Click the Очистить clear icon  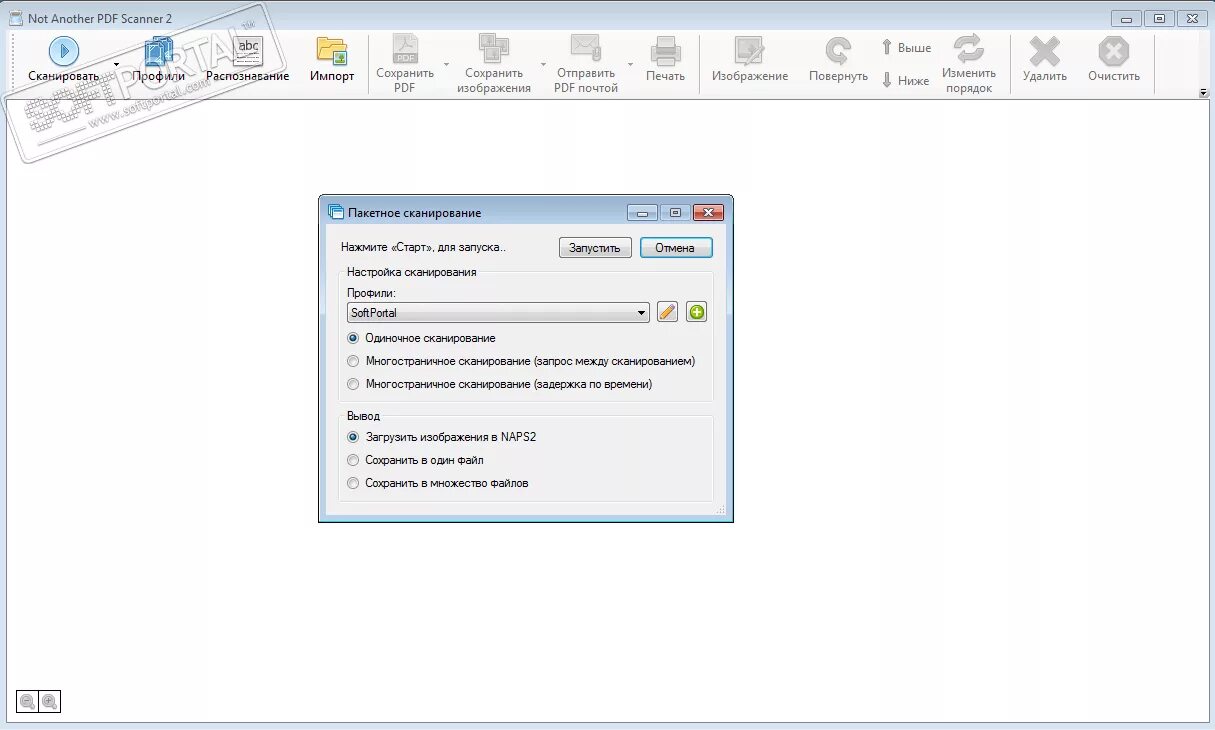(x=1114, y=52)
